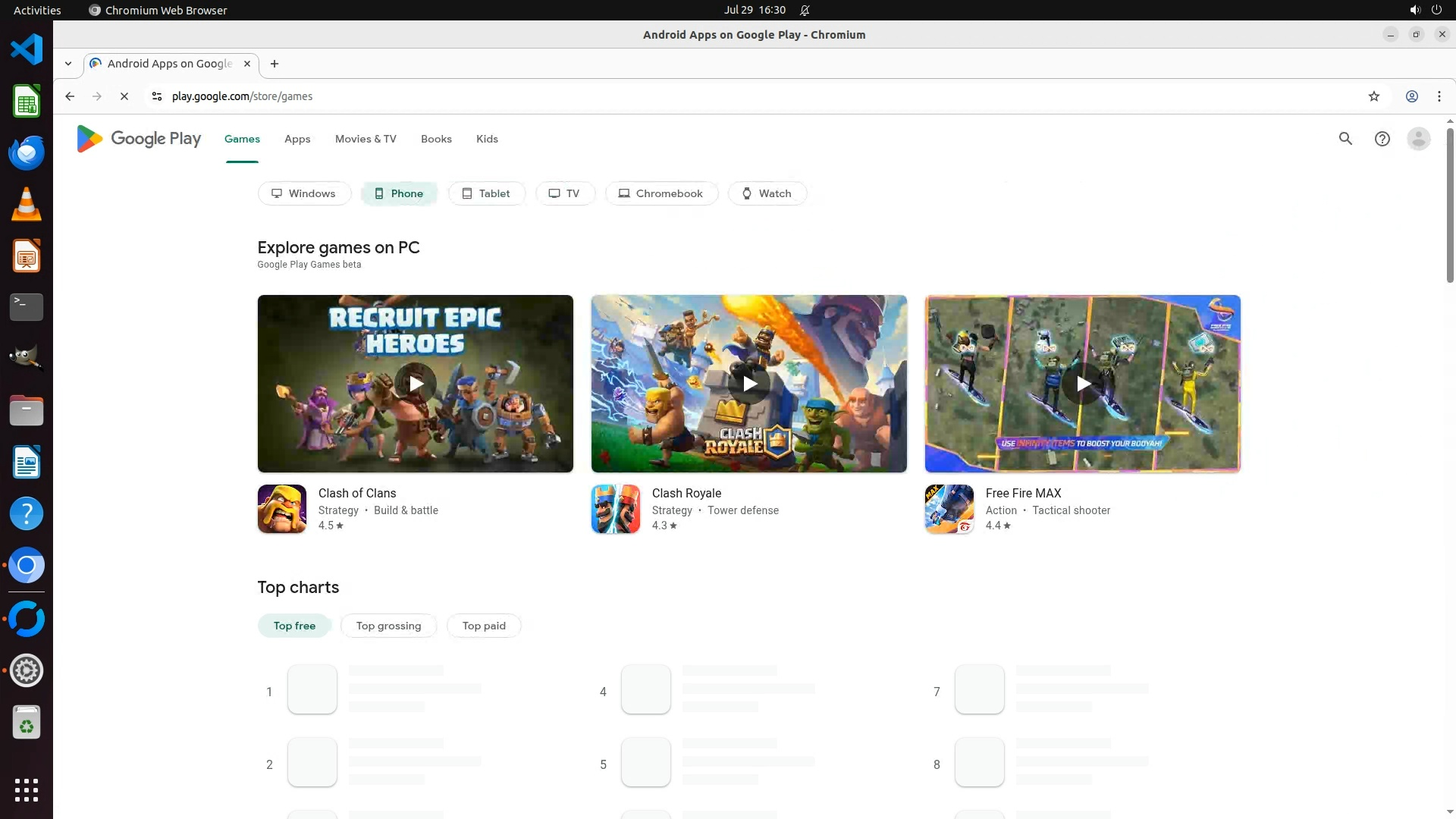The width and height of the screenshot is (1456, 819).
Task: Open site information icon in the address bar
Action: [x=157, y=96]
